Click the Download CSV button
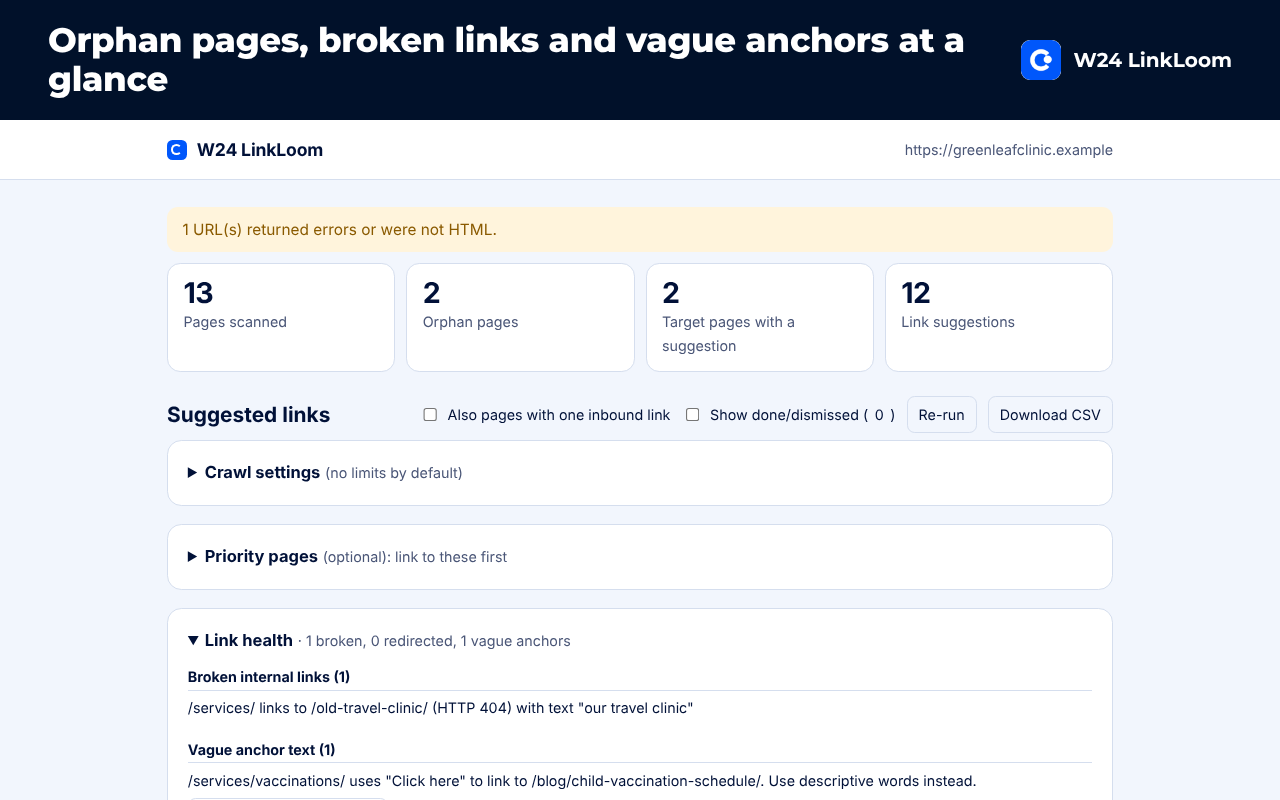 (1050, 415)
